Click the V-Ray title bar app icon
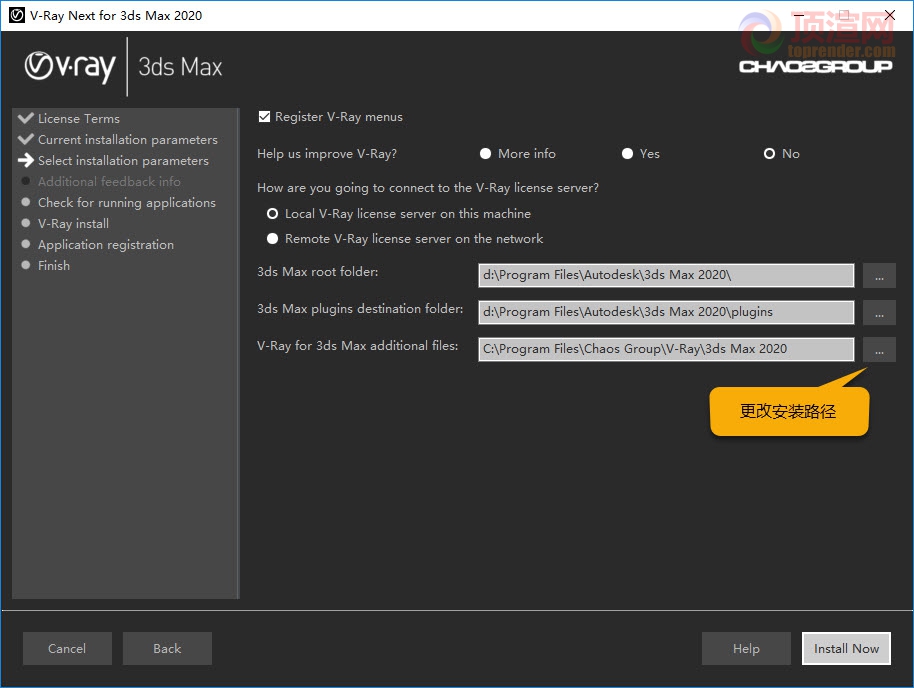The image size is (914, 688). (16, 15)
